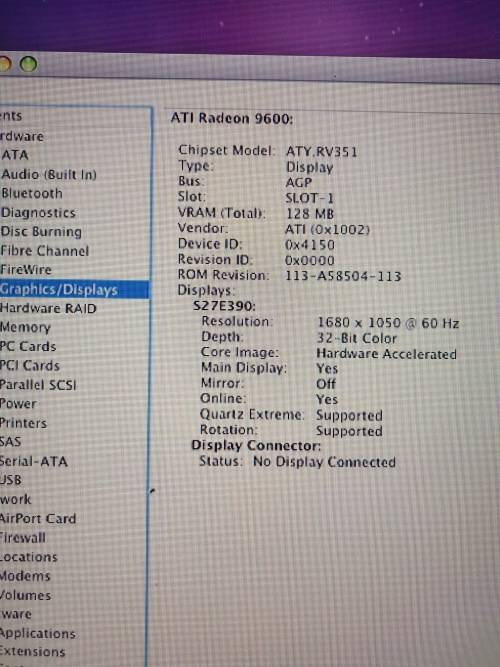Viewport: 500px width, 667px height.
Task: Click Quartz Extreme Supported value
Action: click(x=349, y=416)
